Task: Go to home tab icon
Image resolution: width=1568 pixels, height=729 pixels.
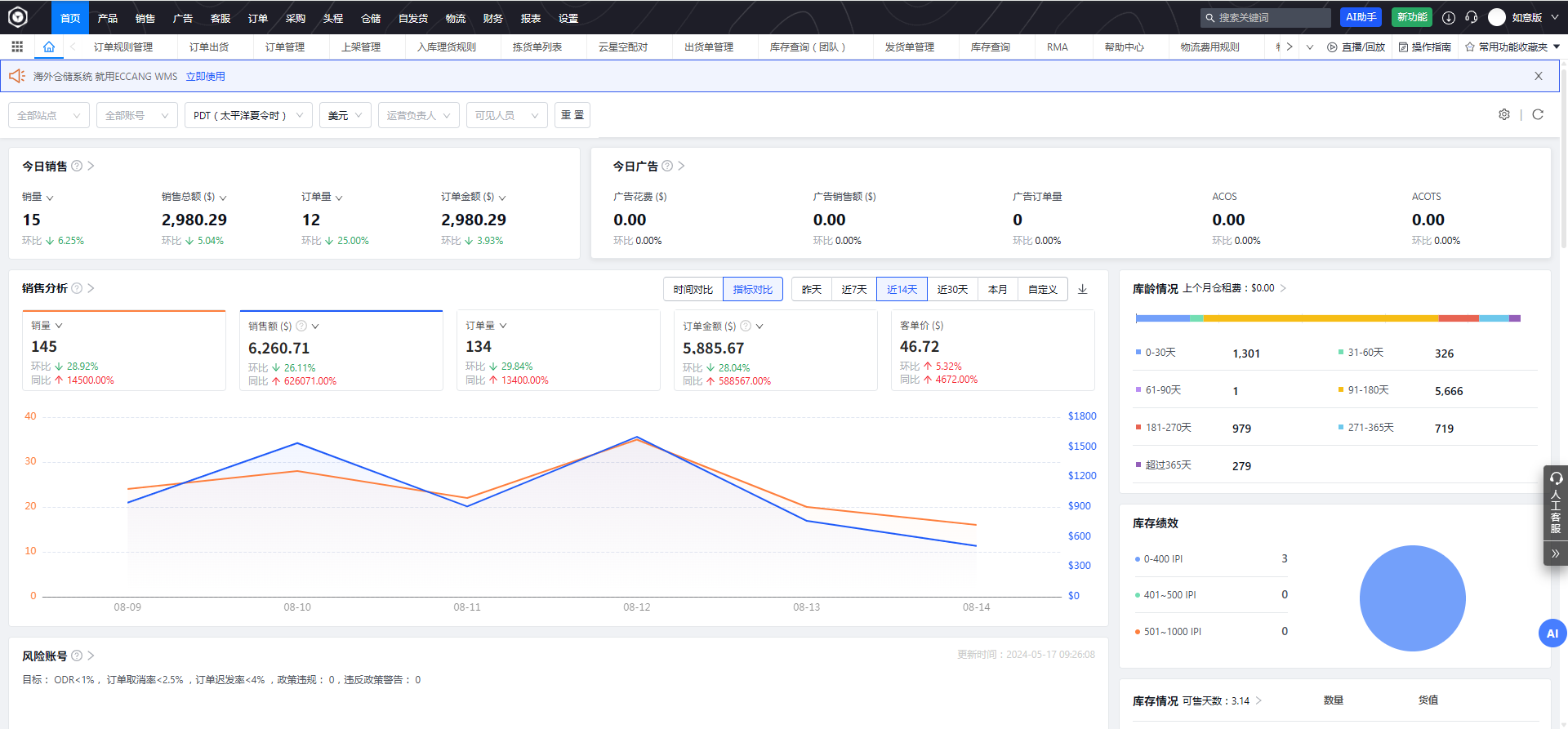Action: (49, 47)
